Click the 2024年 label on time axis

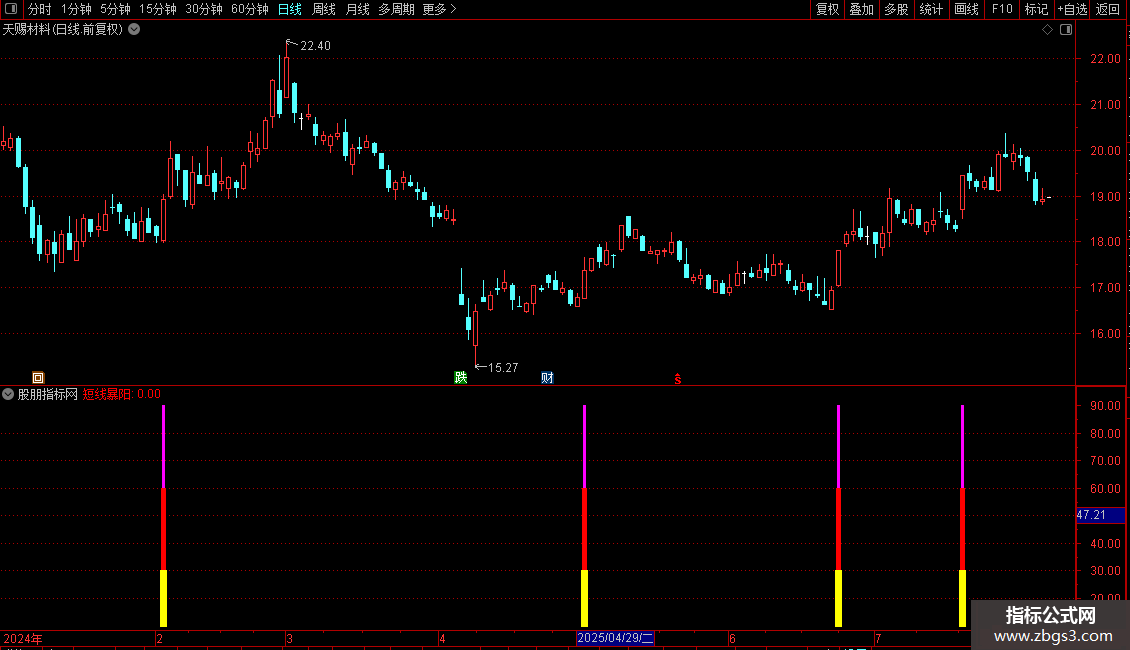23,638
